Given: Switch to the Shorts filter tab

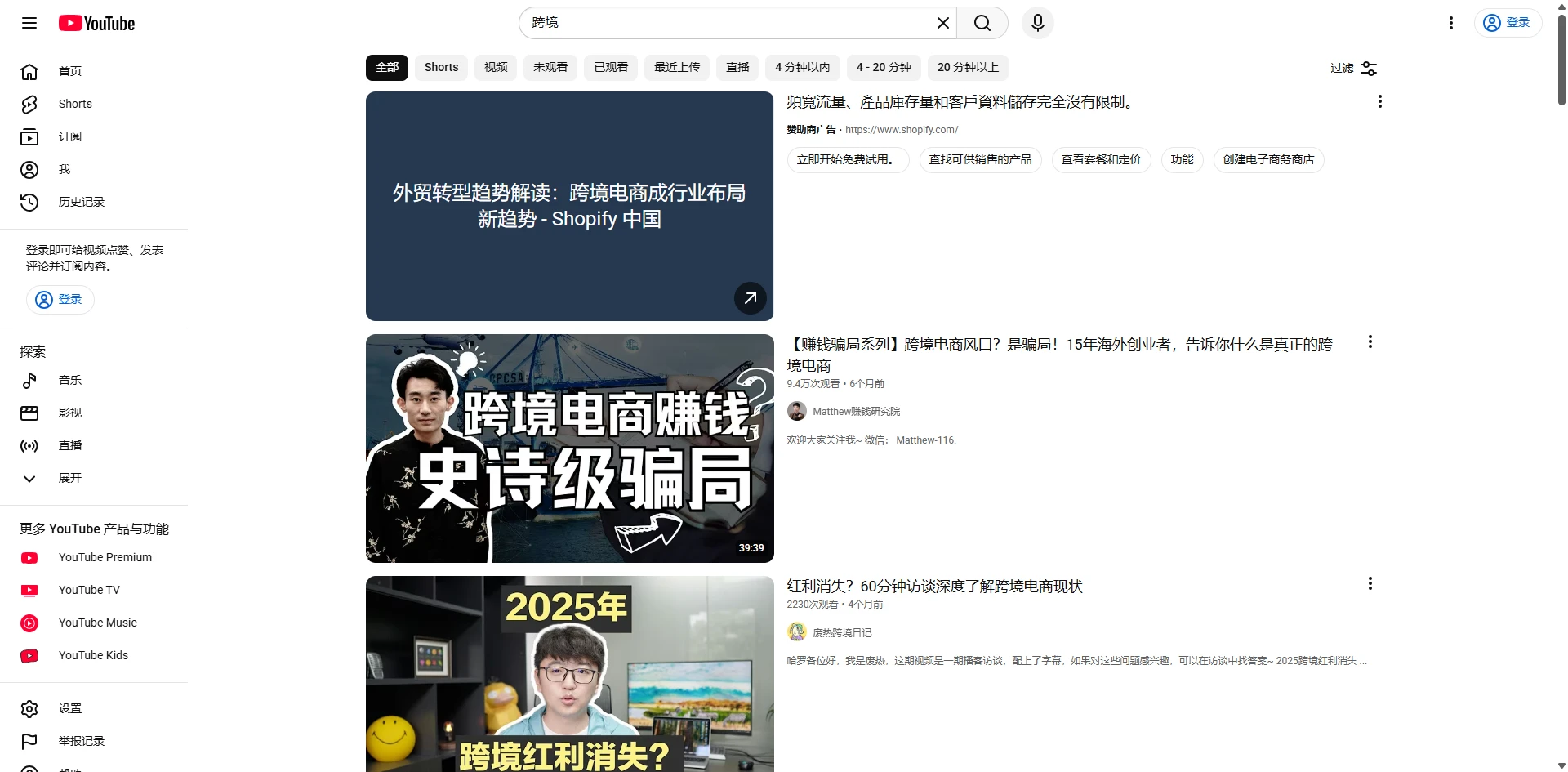Looking at the screenshot, I should pyautogui.click(x=441, y=67).
